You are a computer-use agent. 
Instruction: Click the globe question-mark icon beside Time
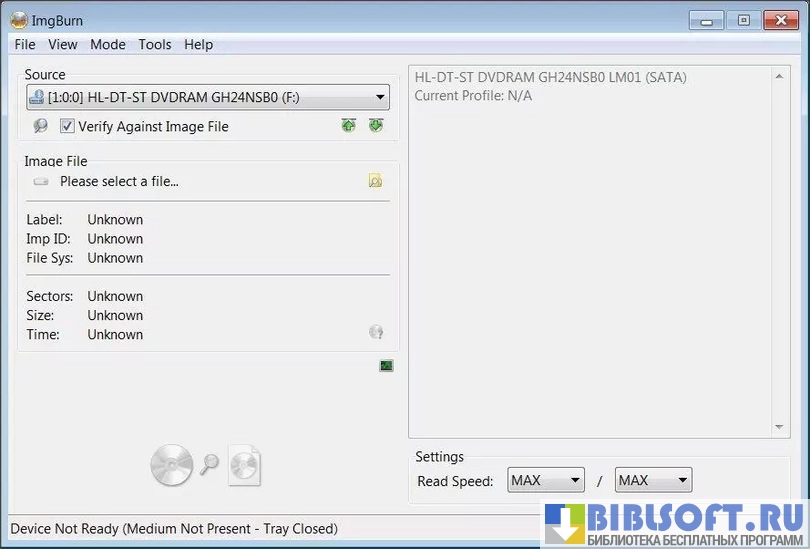click(x=376, y=333)
